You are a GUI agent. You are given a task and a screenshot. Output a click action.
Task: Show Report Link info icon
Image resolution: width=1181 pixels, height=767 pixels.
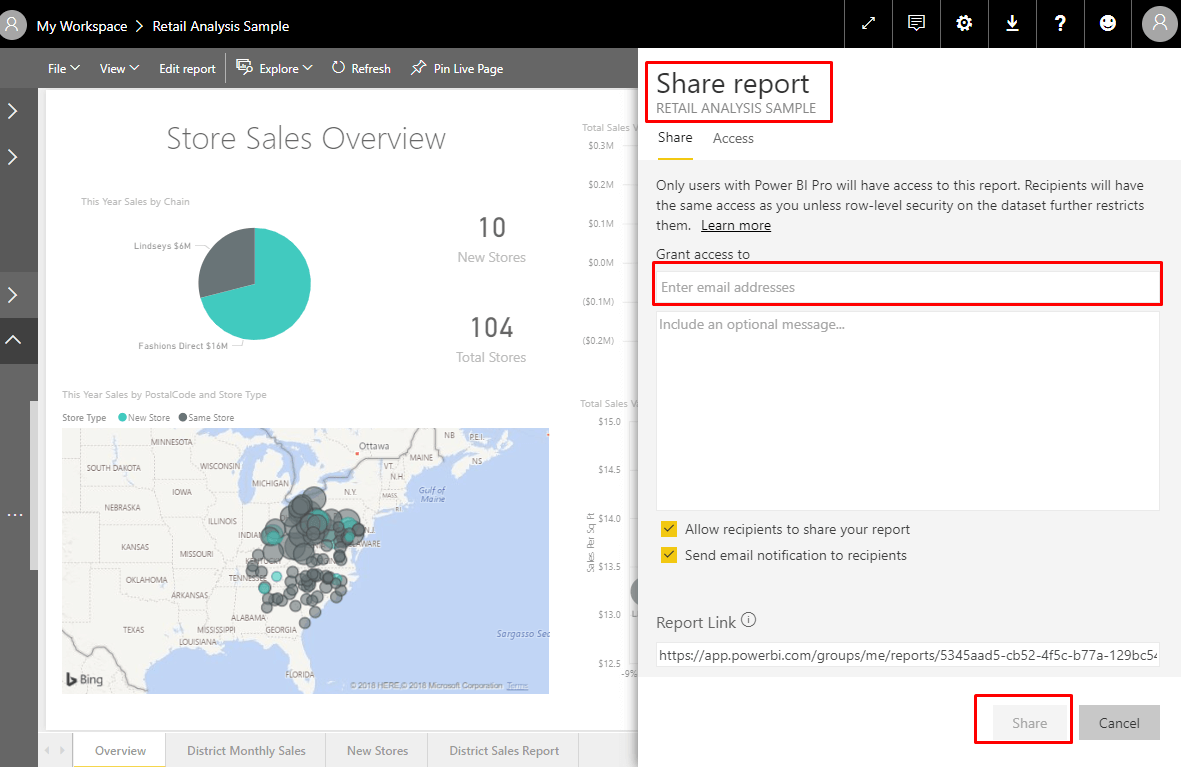click(x=748, y=620)
